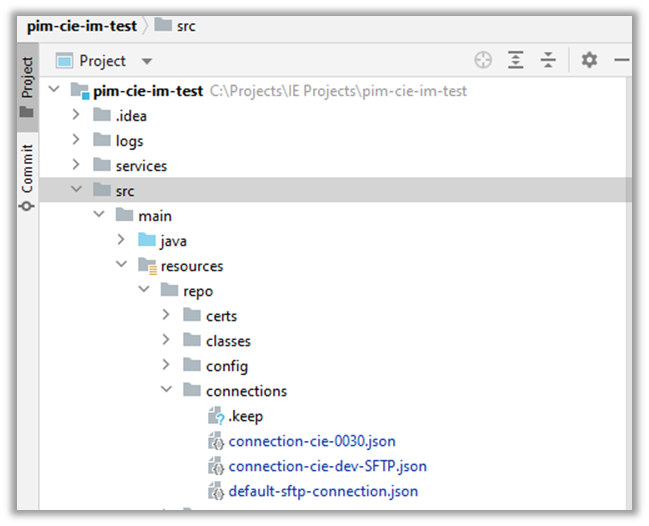The image size is (649, 526).
Task: Click the .keep file icon
Action: 215,416
